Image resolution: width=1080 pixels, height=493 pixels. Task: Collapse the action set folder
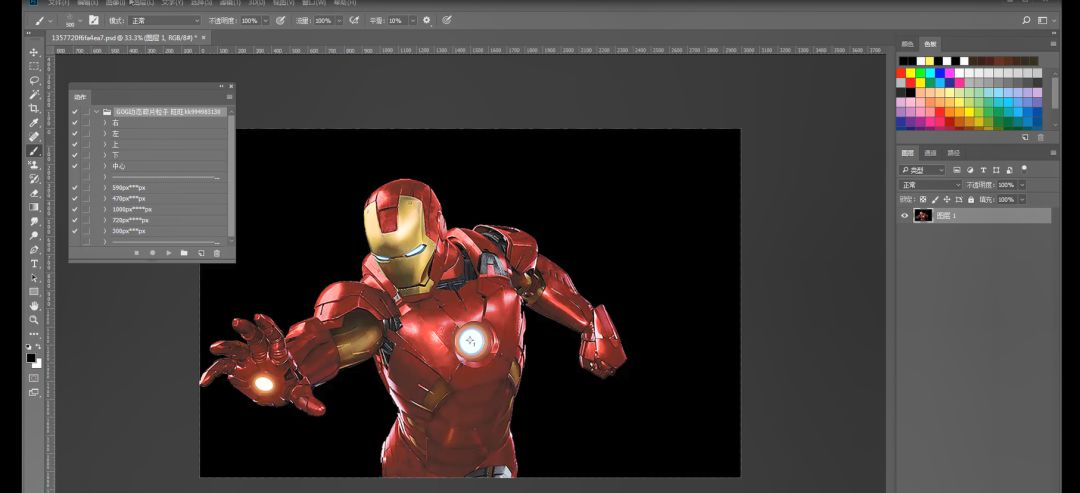tap(96, 112)
